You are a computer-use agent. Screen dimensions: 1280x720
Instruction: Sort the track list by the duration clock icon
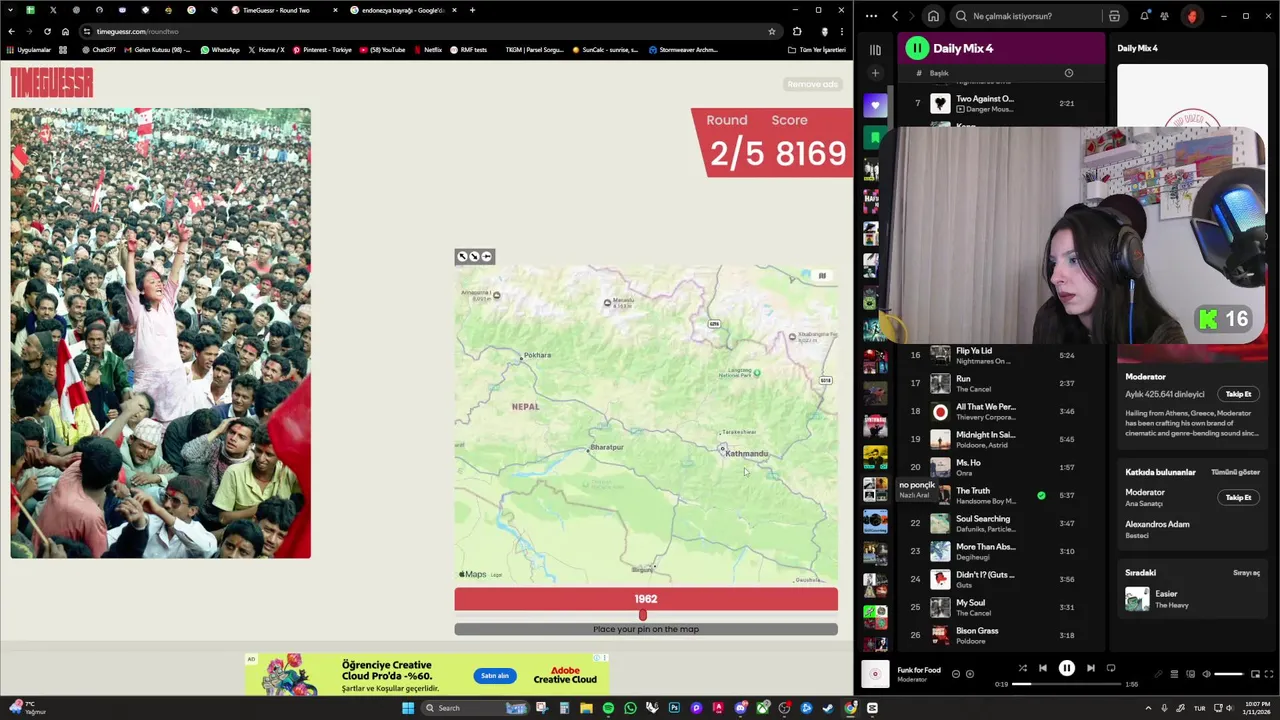coord(1068,73)
